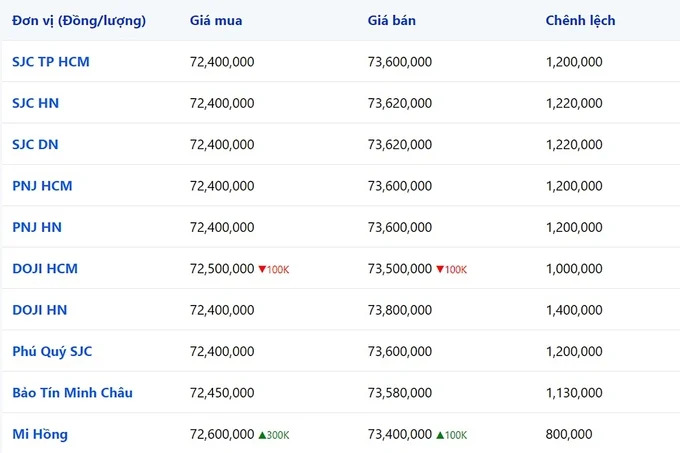
Task: Click red down 100K indicator in DOJI HCM sell price
Action: click(451, 270)
